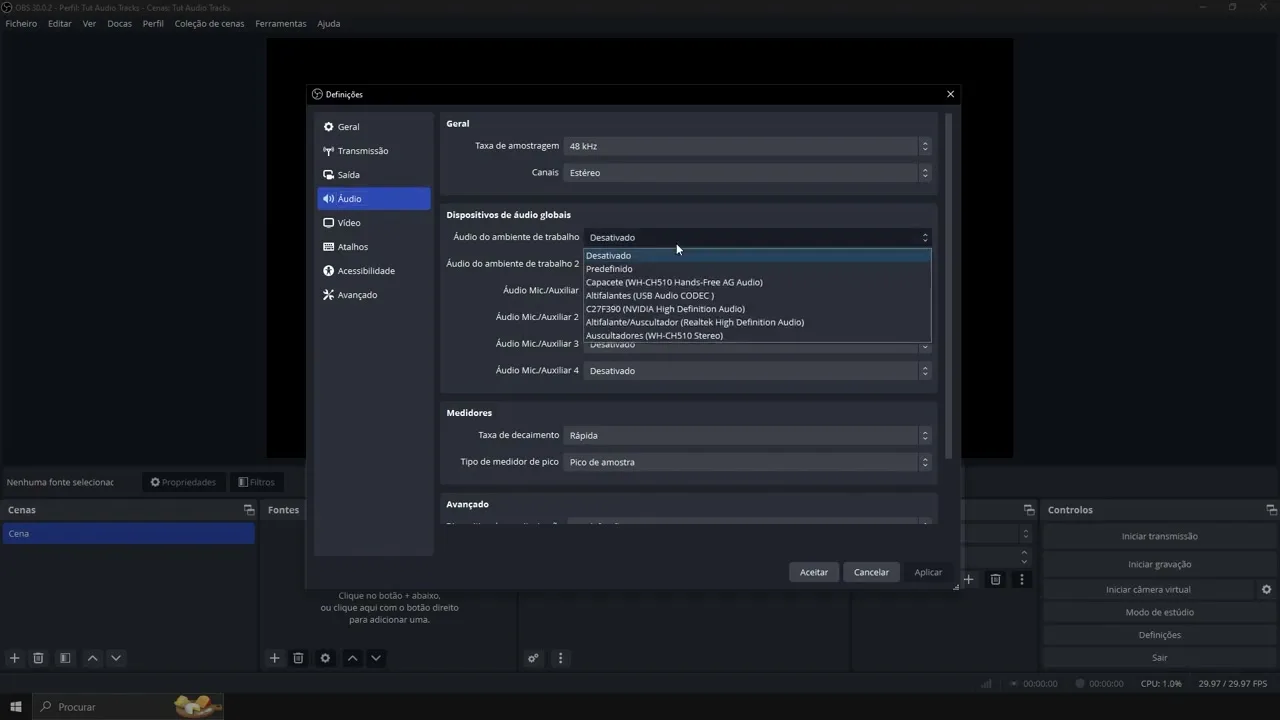The width and height of the screenshot is (1280, 720).
Task: Open virtual camera settings gear
Action: (x=1266, y=590)
